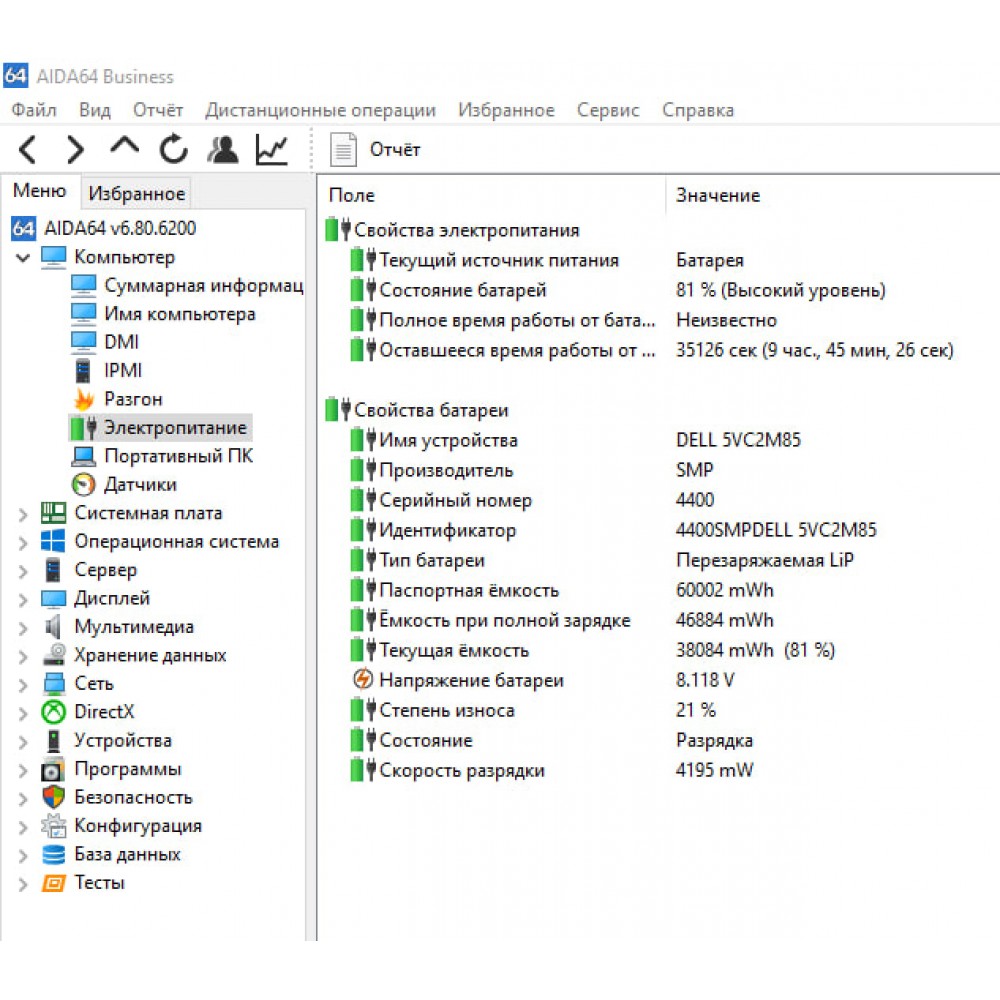
Task: Click the Устройства device icon
Action: coord(54,740)
